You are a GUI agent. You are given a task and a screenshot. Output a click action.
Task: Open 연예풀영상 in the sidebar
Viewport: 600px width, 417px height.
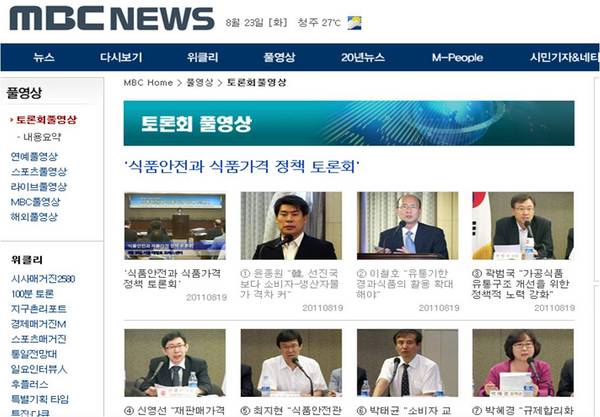34,156
